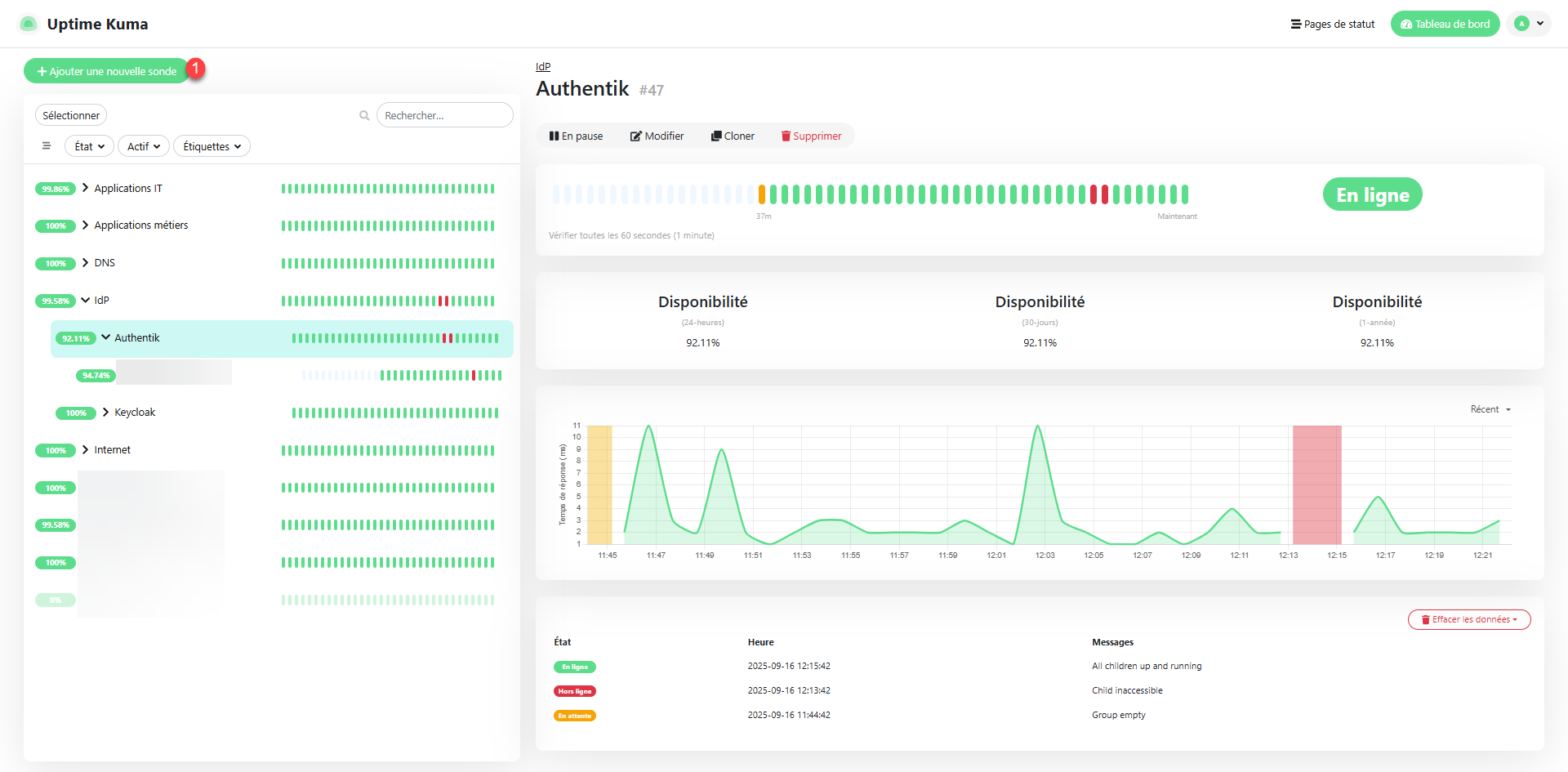Open the État filter dropdown
1568x772 pixels.
coord(89,146)
